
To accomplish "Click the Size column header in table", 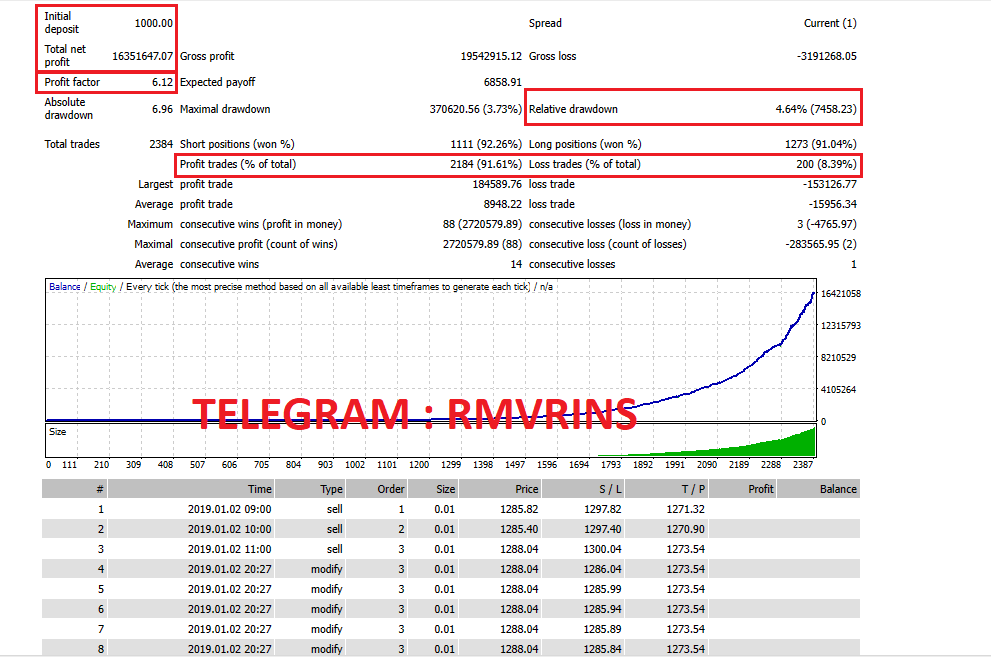I will 433,489.
